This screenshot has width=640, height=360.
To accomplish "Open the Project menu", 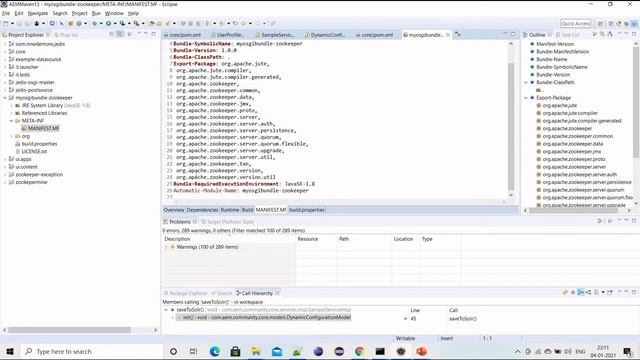I will click(80, 13).
